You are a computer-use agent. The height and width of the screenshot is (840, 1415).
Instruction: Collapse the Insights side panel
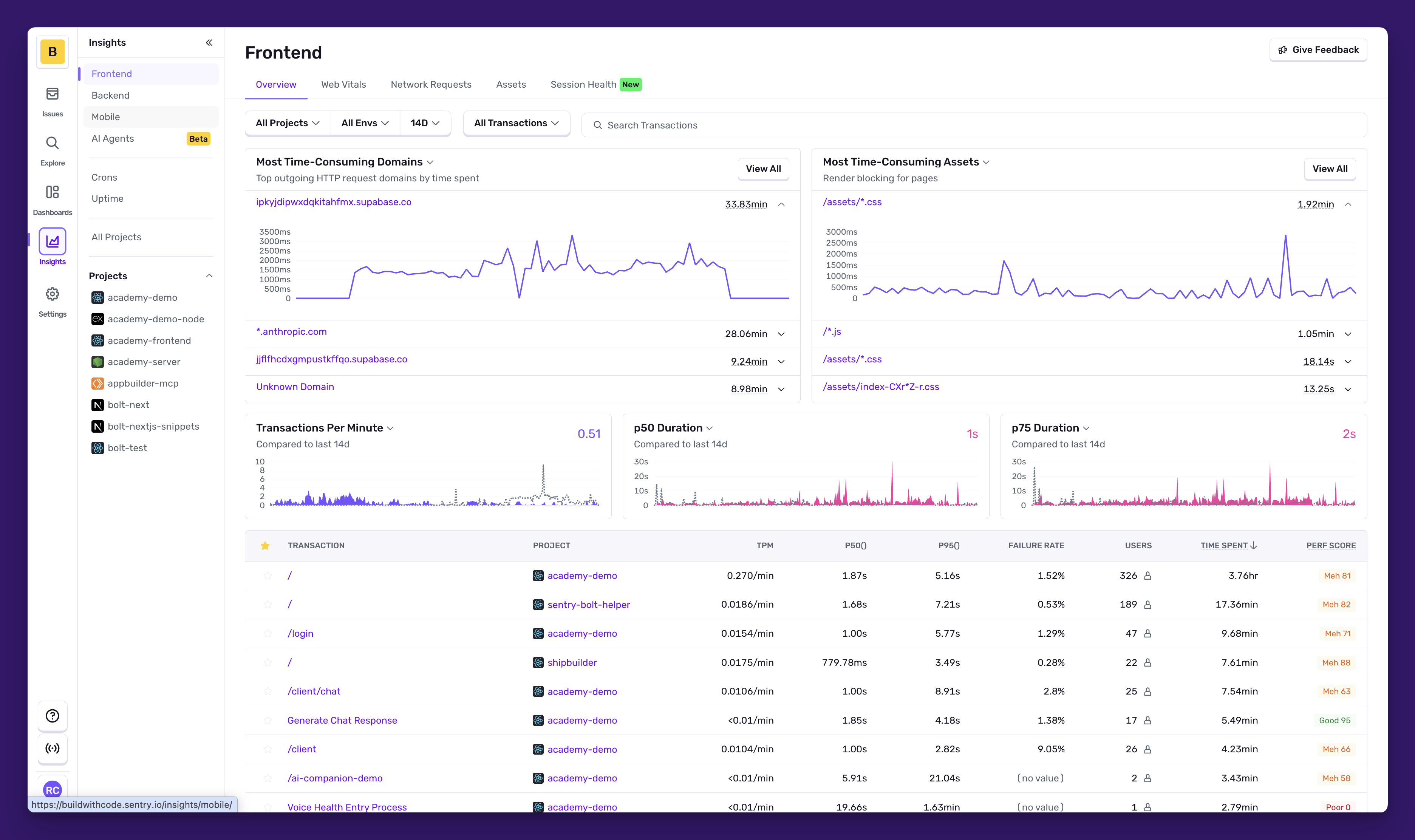tap(209, 42)
